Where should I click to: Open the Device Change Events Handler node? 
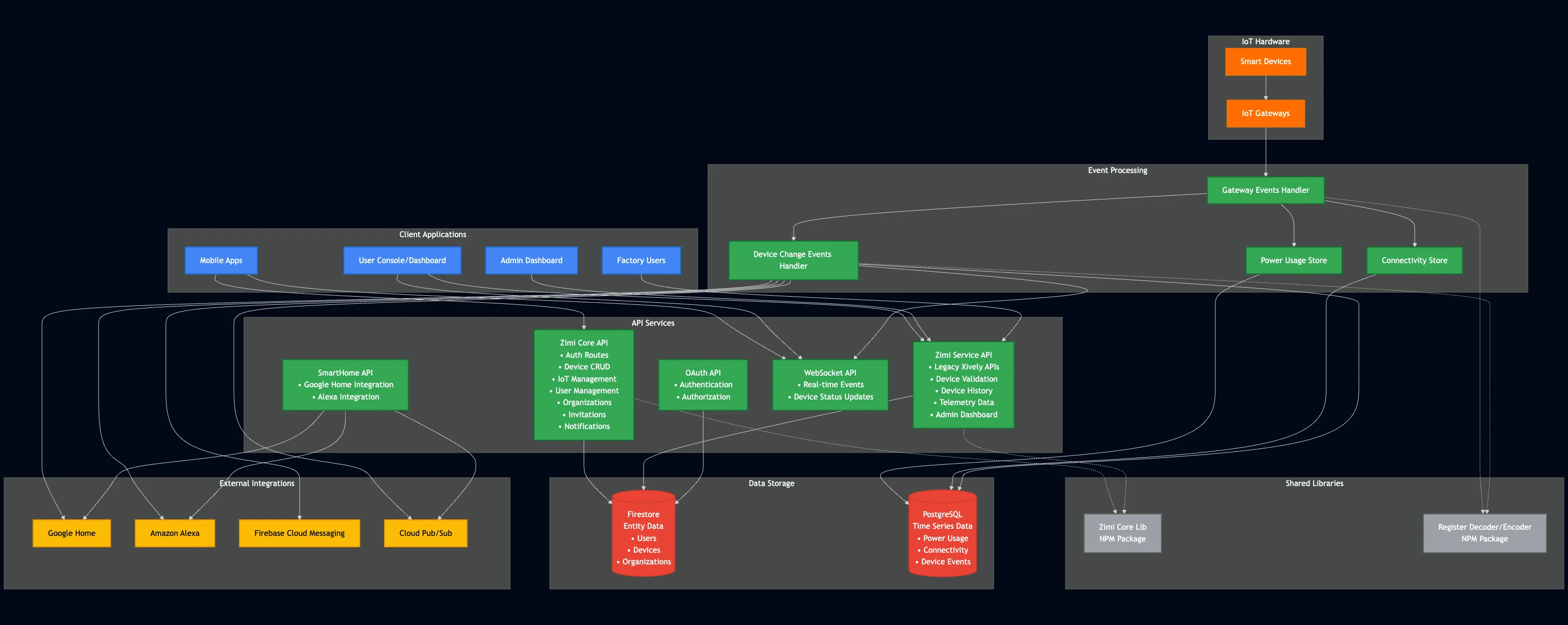pyautogui.click(x=793, y=260)
